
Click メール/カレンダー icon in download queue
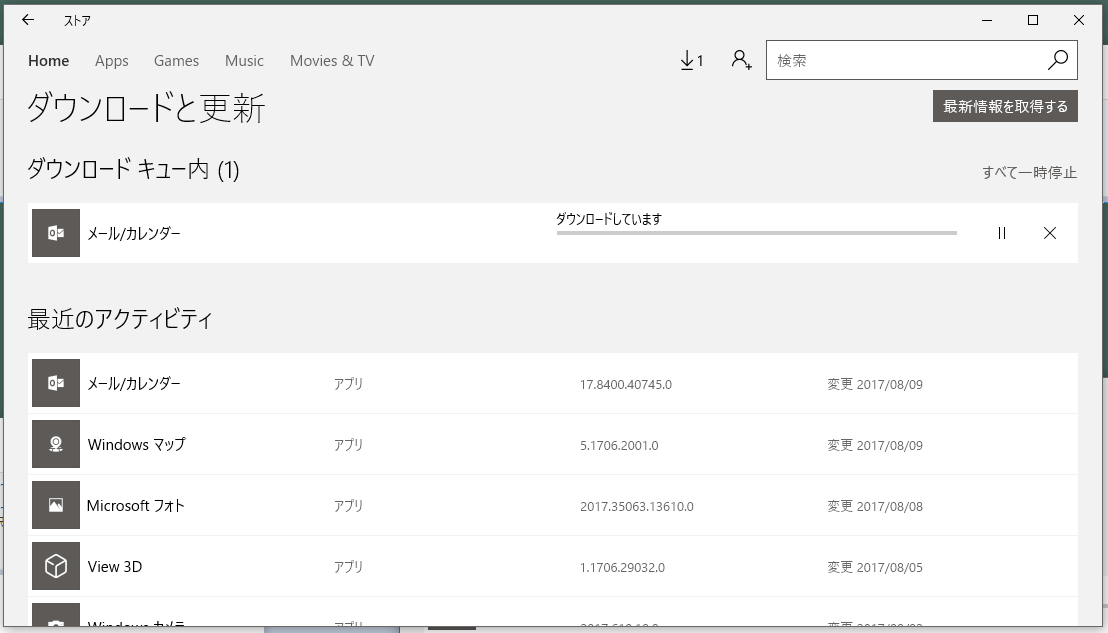pyautogui.click(x=56, y=233)
